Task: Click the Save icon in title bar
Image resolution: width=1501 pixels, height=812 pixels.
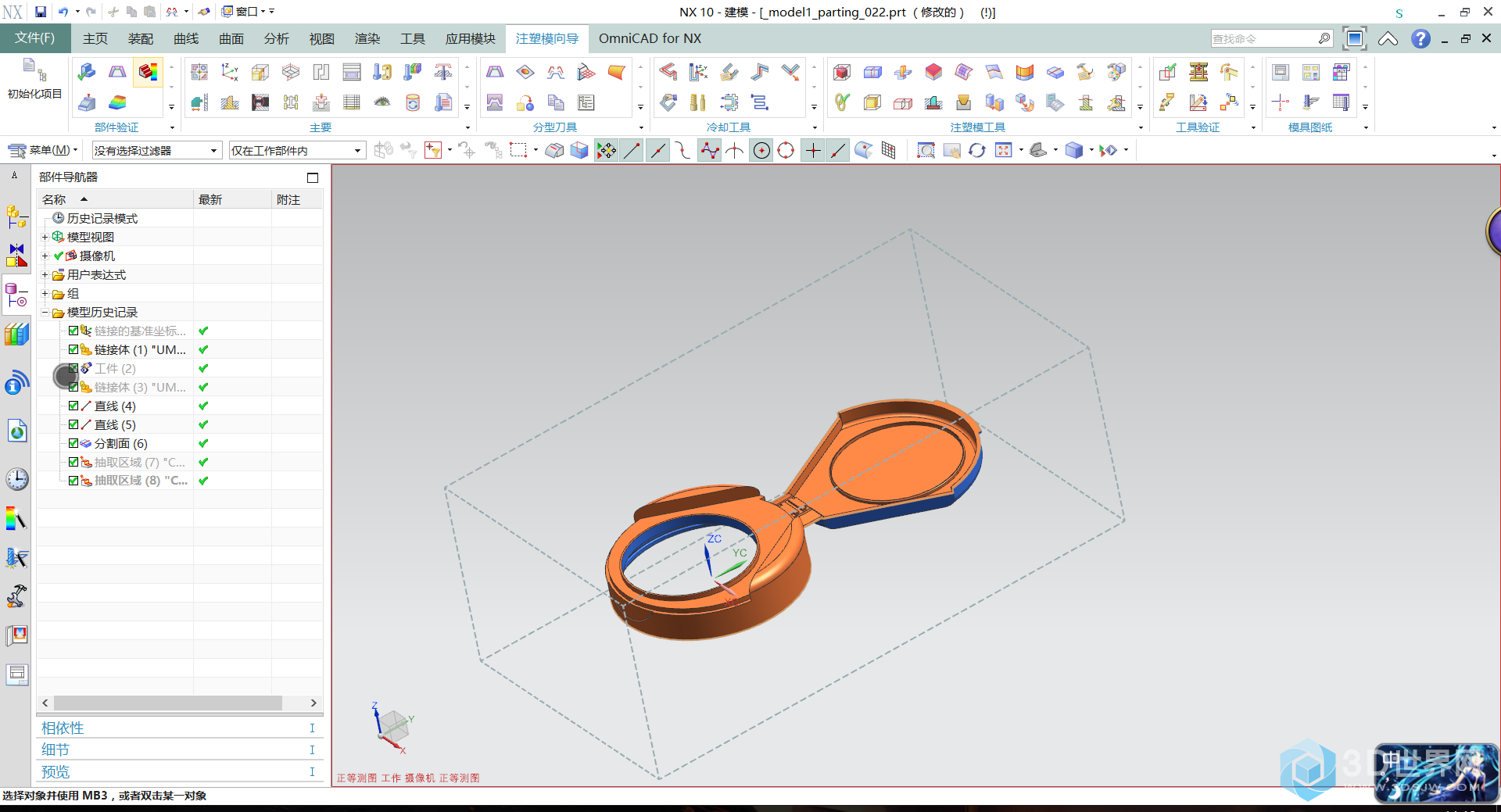Action: click(41, 12)
